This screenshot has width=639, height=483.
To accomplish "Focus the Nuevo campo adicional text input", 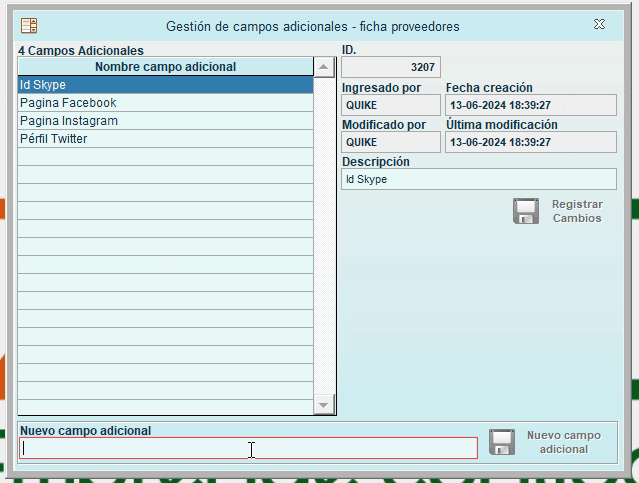I will [x=248, y=448].
